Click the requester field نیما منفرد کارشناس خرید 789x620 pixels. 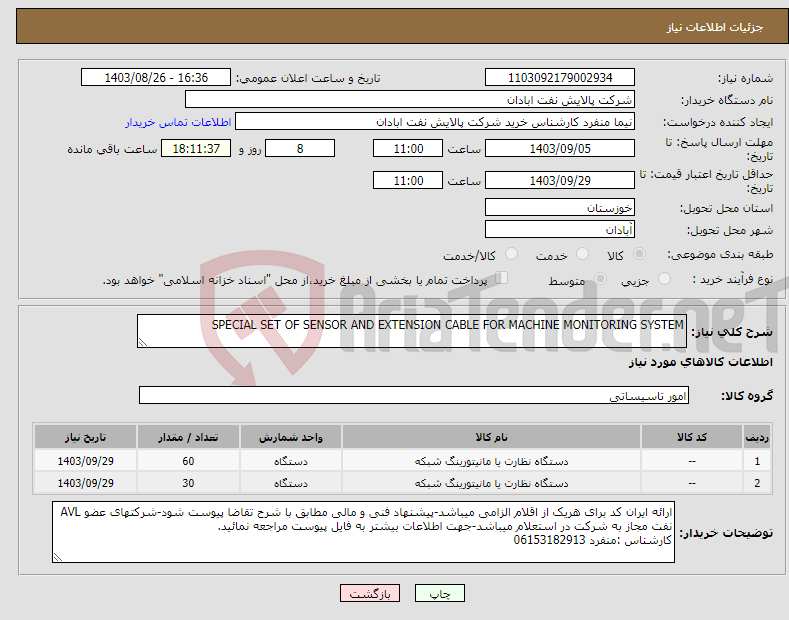(435, 122)
